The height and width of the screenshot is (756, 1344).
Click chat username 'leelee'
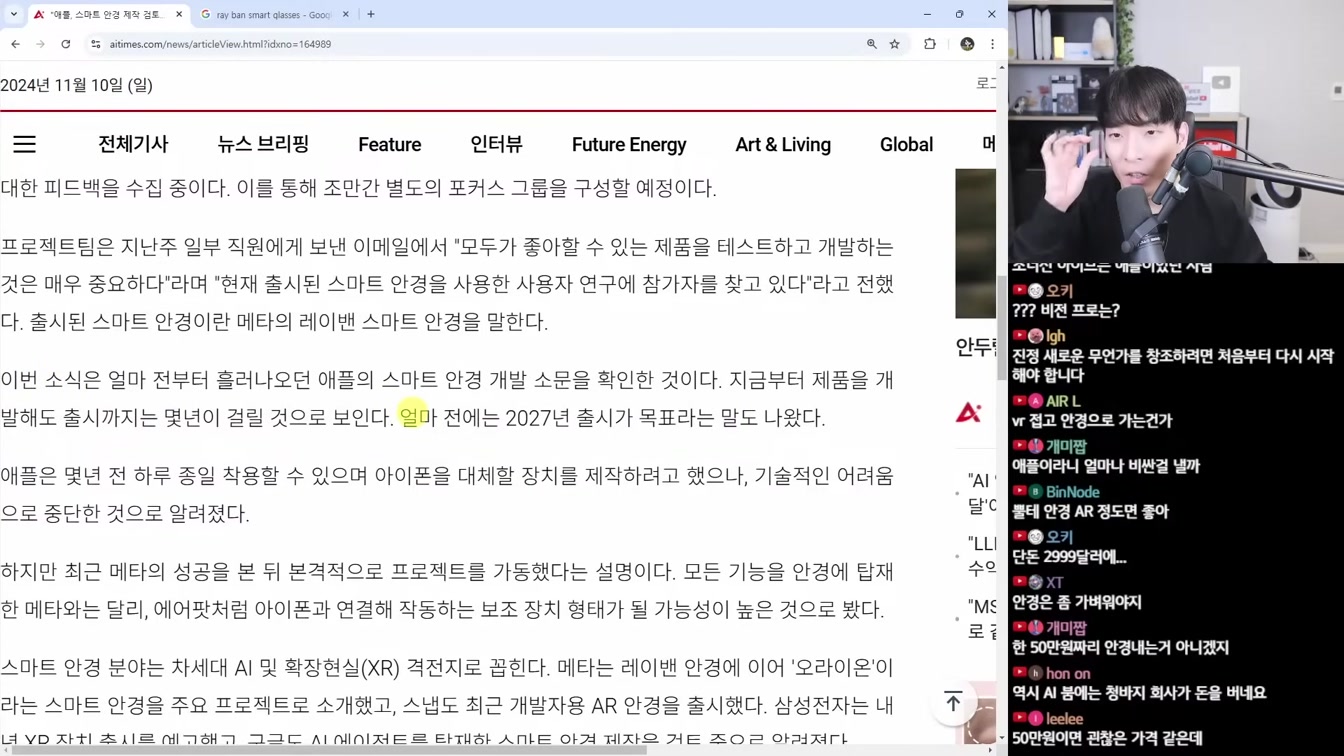1064,719
